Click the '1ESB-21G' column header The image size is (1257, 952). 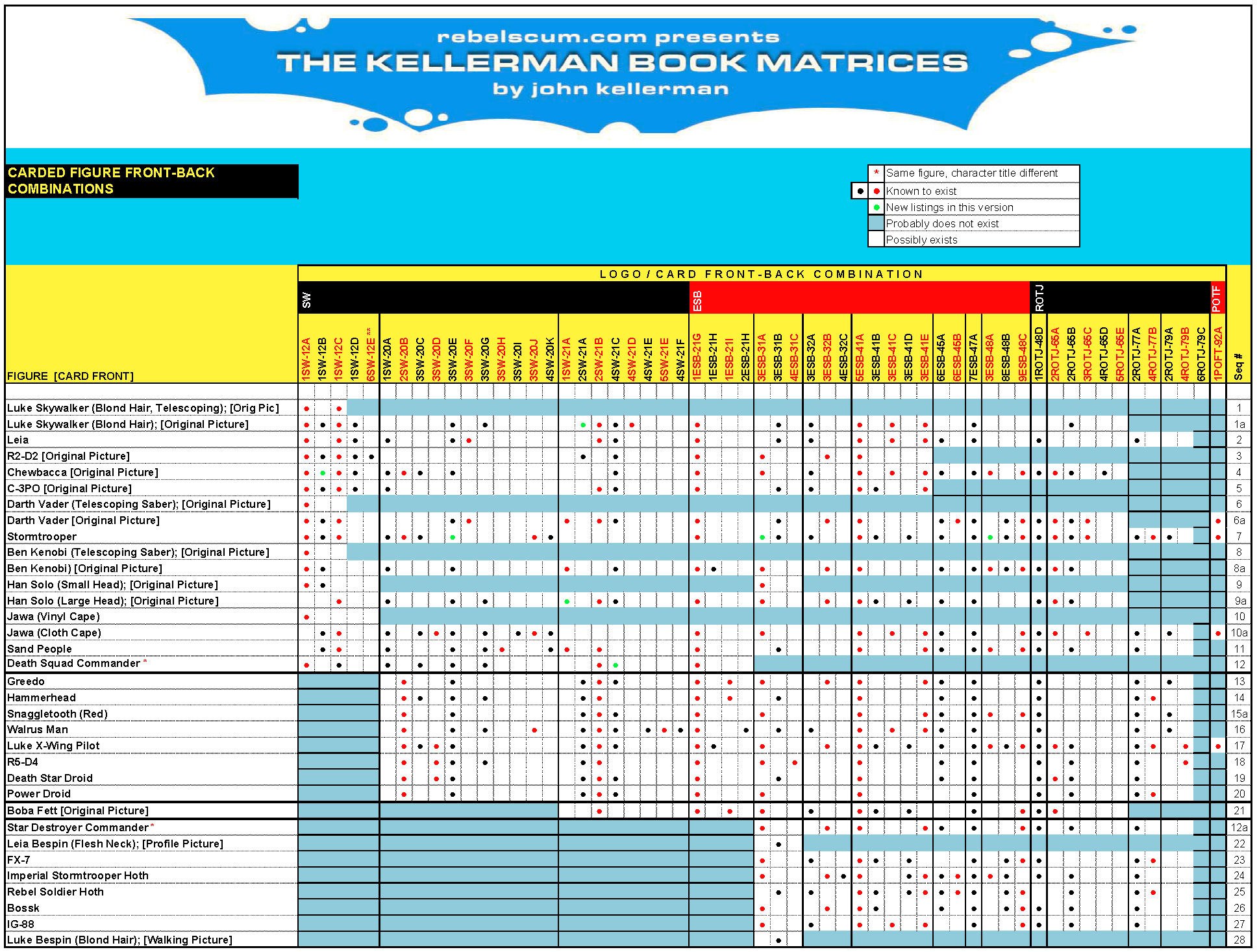[x=697, y=357]
